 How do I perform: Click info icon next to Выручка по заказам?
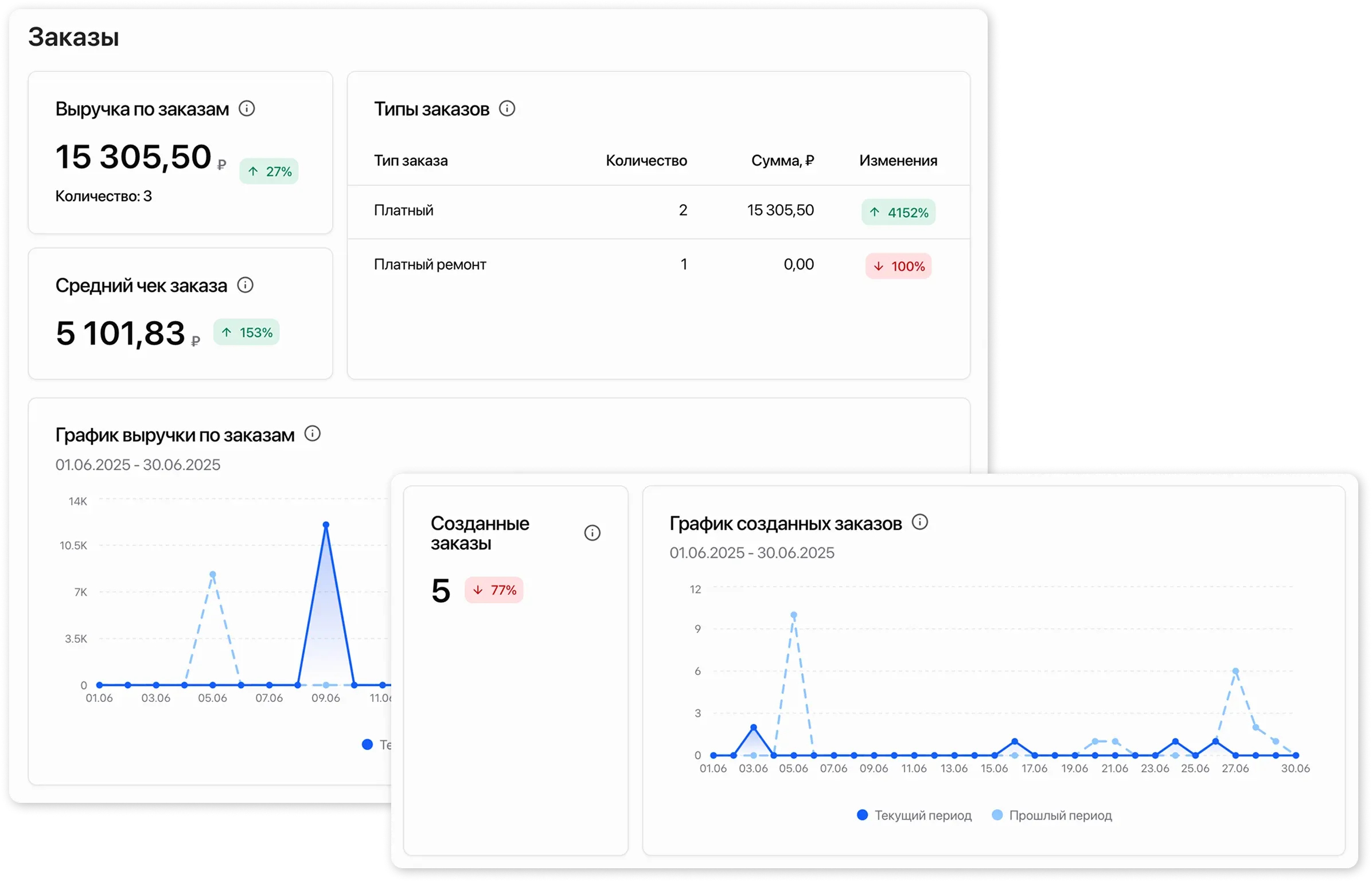point(247,108)
